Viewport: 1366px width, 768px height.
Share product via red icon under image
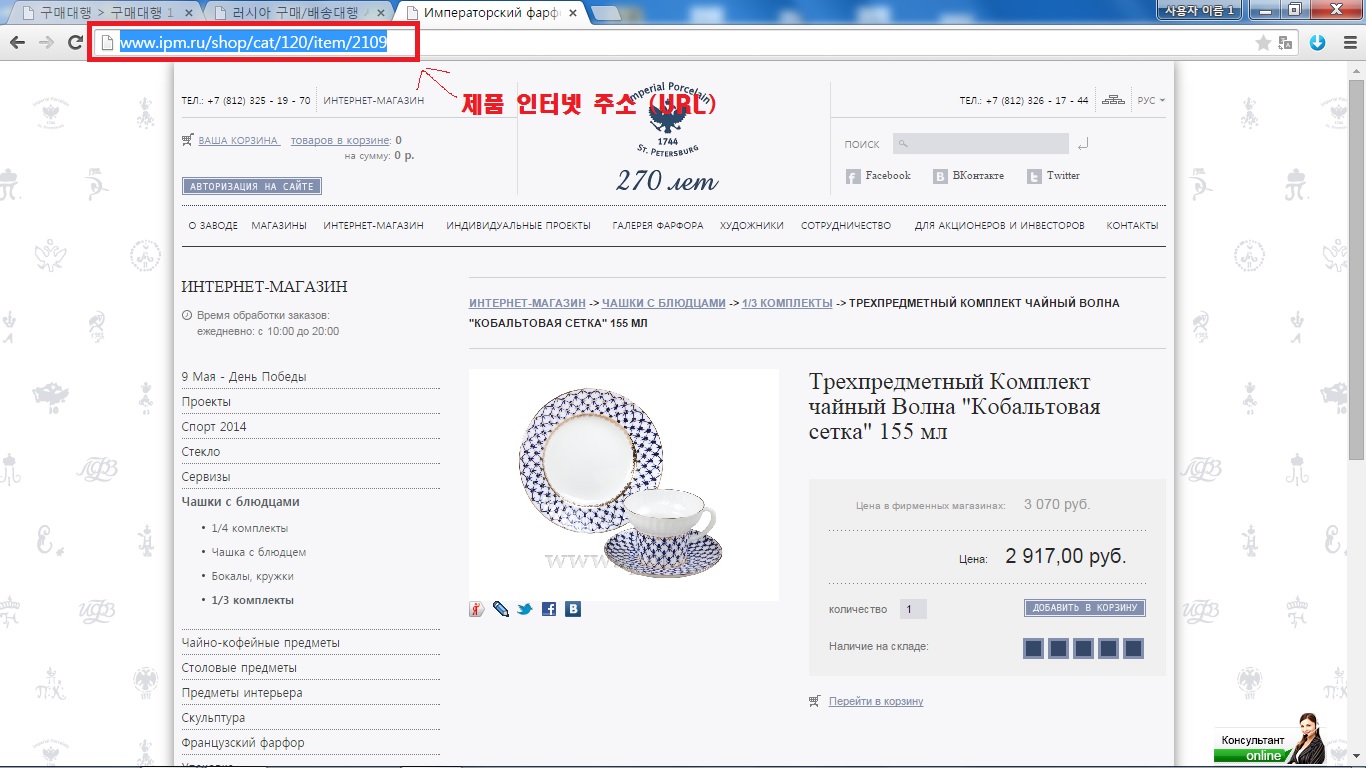click(477, 609)
